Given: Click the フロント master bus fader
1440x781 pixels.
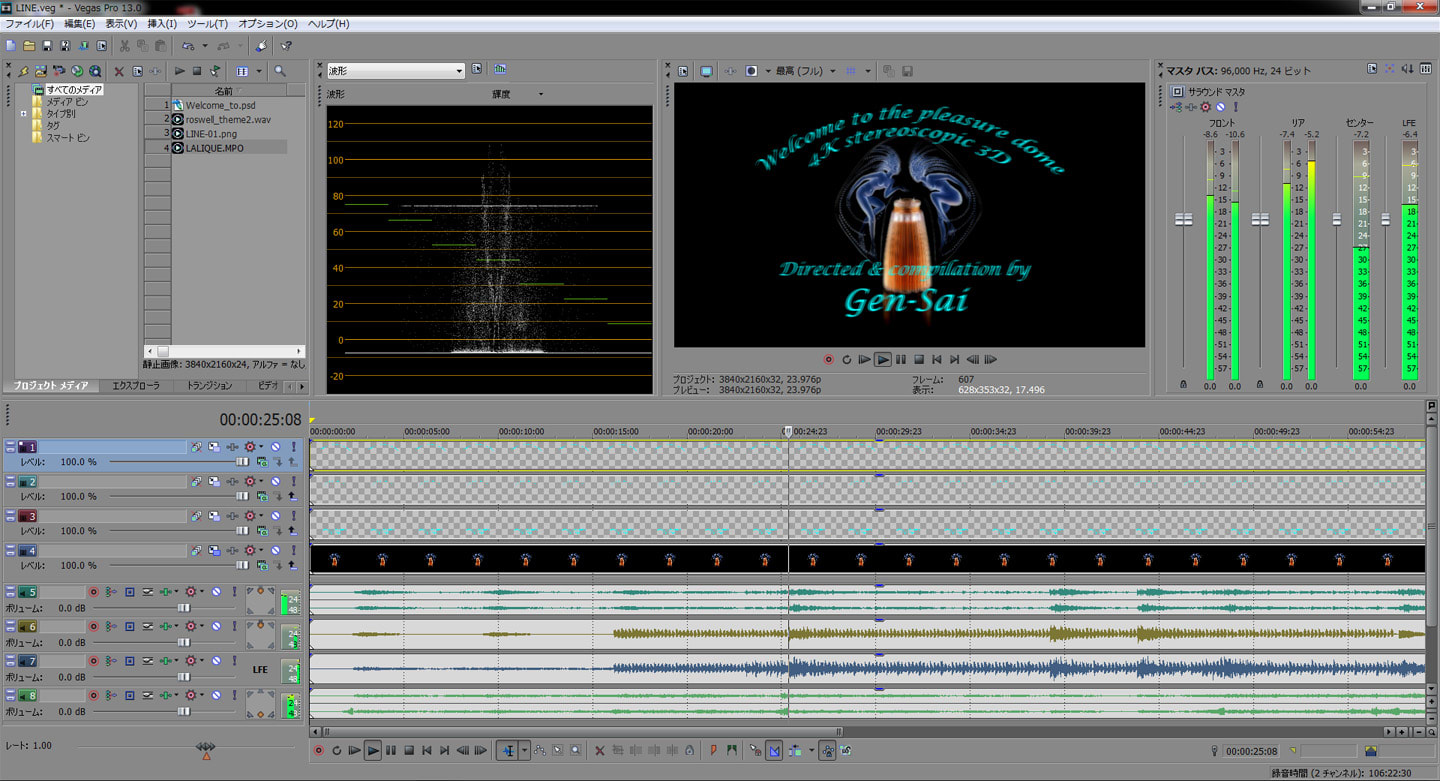Looking at the screenshot, I should tap(1184, 219).
